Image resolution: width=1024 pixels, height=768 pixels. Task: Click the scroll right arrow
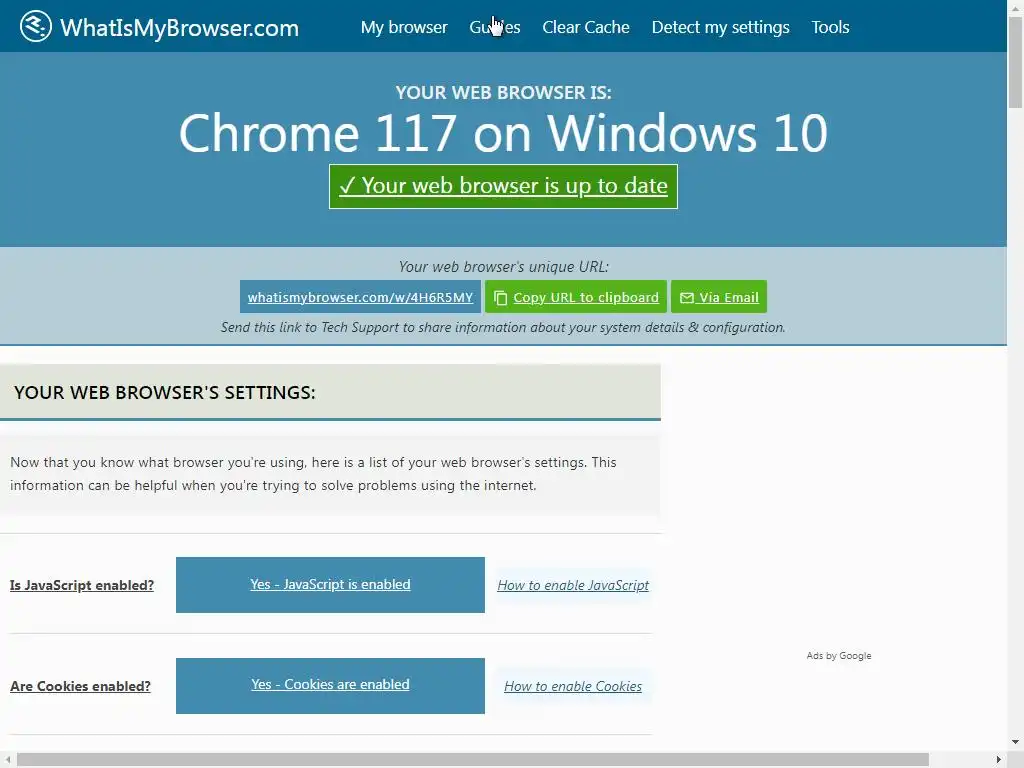coord(999,760)
